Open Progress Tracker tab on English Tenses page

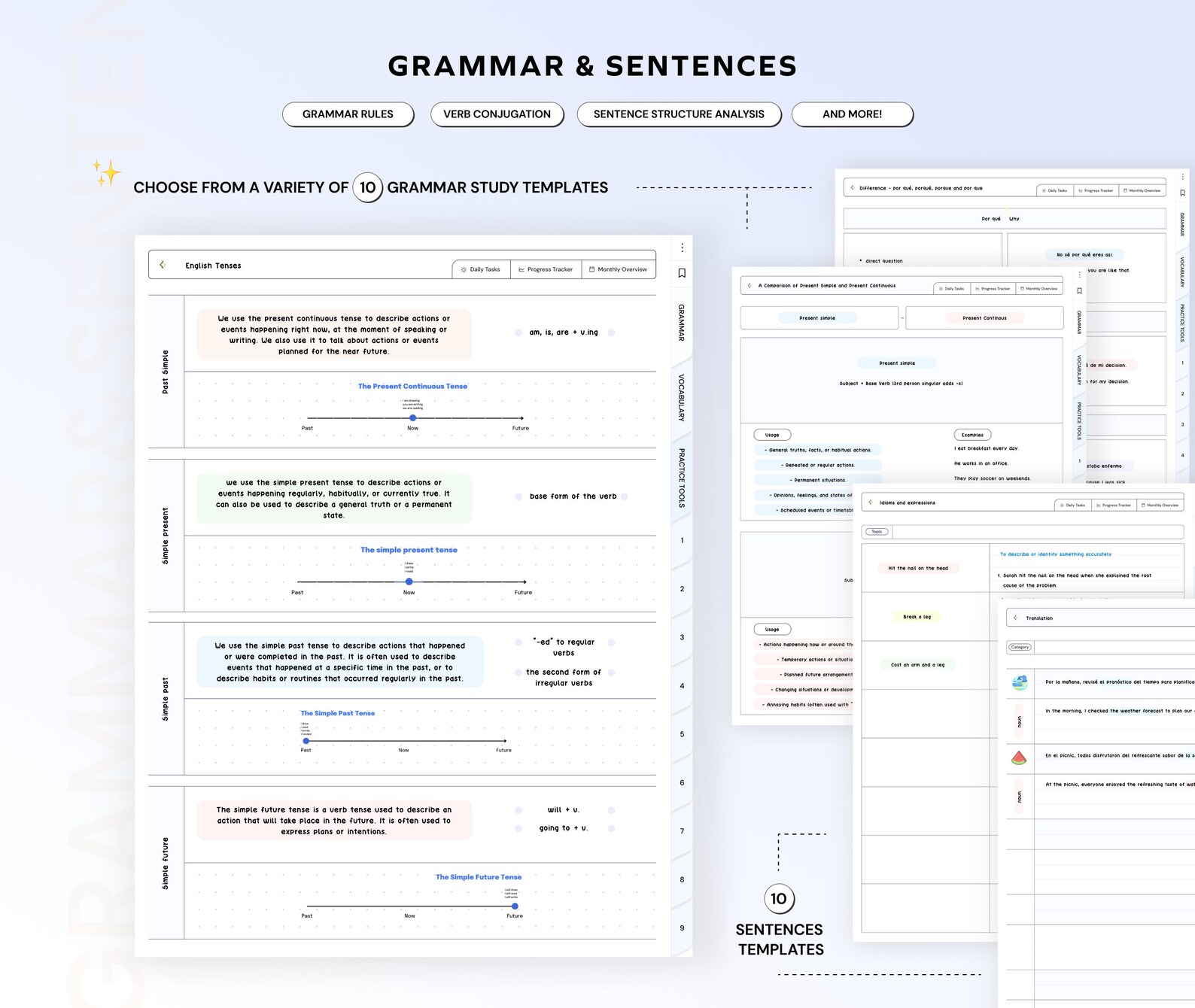point(546,269)
